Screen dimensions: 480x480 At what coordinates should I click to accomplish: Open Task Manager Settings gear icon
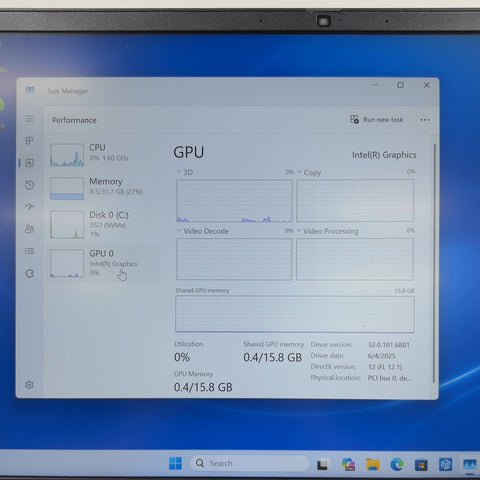tap(29, 385)
